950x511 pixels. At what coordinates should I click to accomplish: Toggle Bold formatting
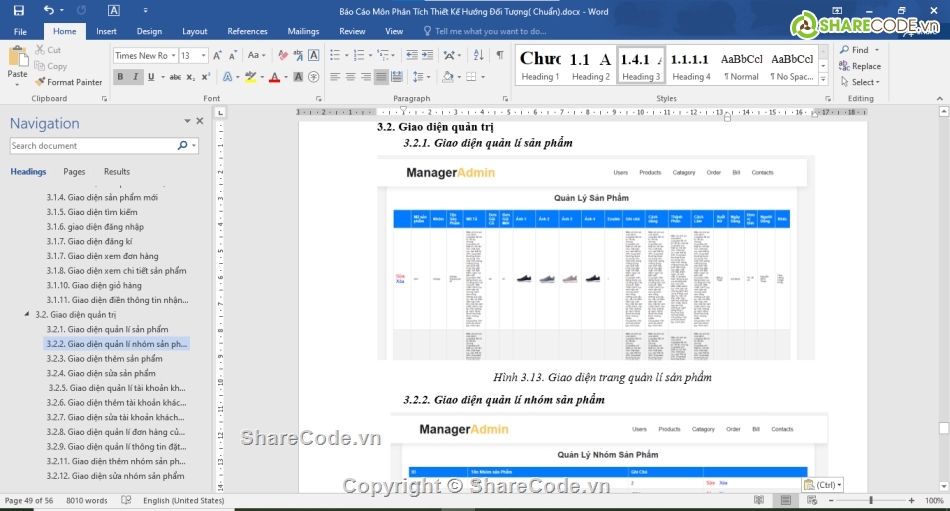coord(120,77)
